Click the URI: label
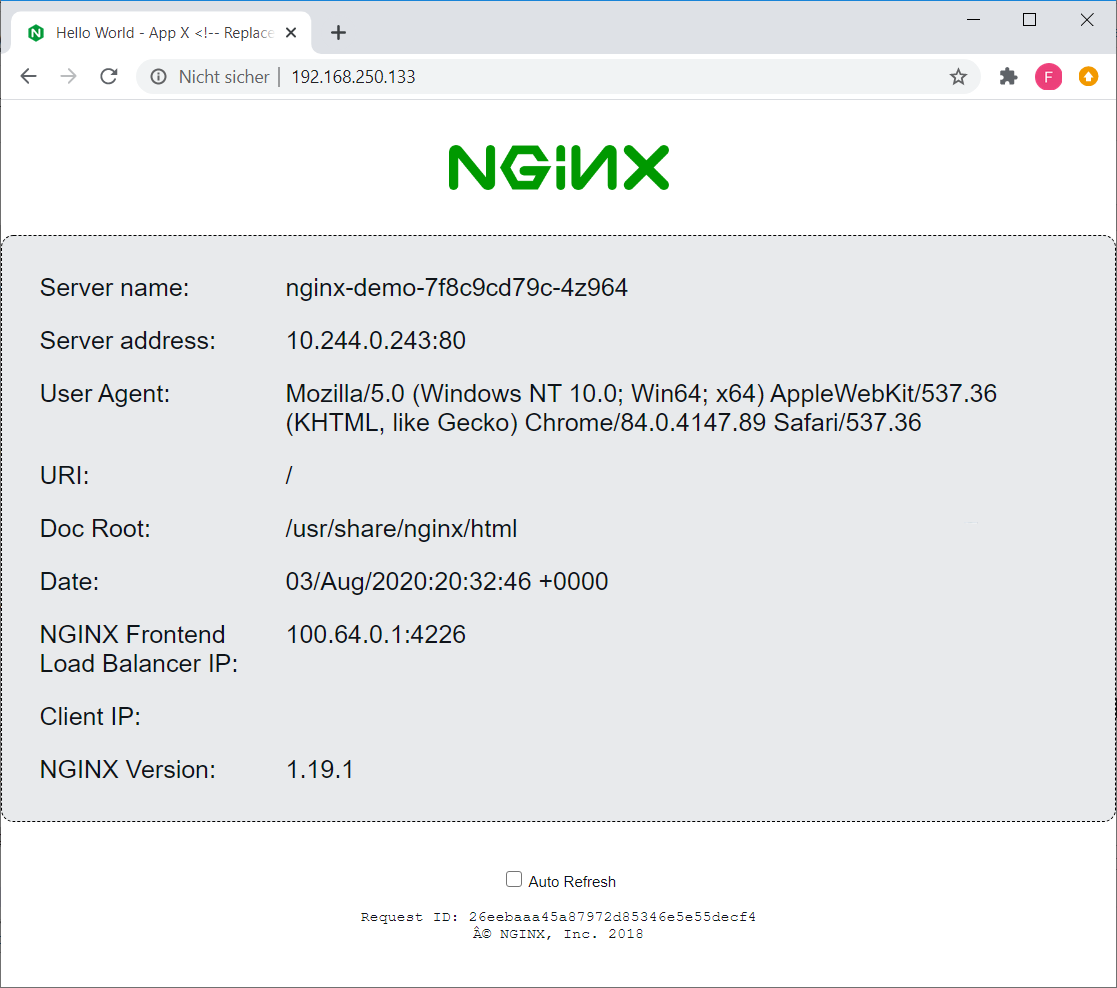 64,475
